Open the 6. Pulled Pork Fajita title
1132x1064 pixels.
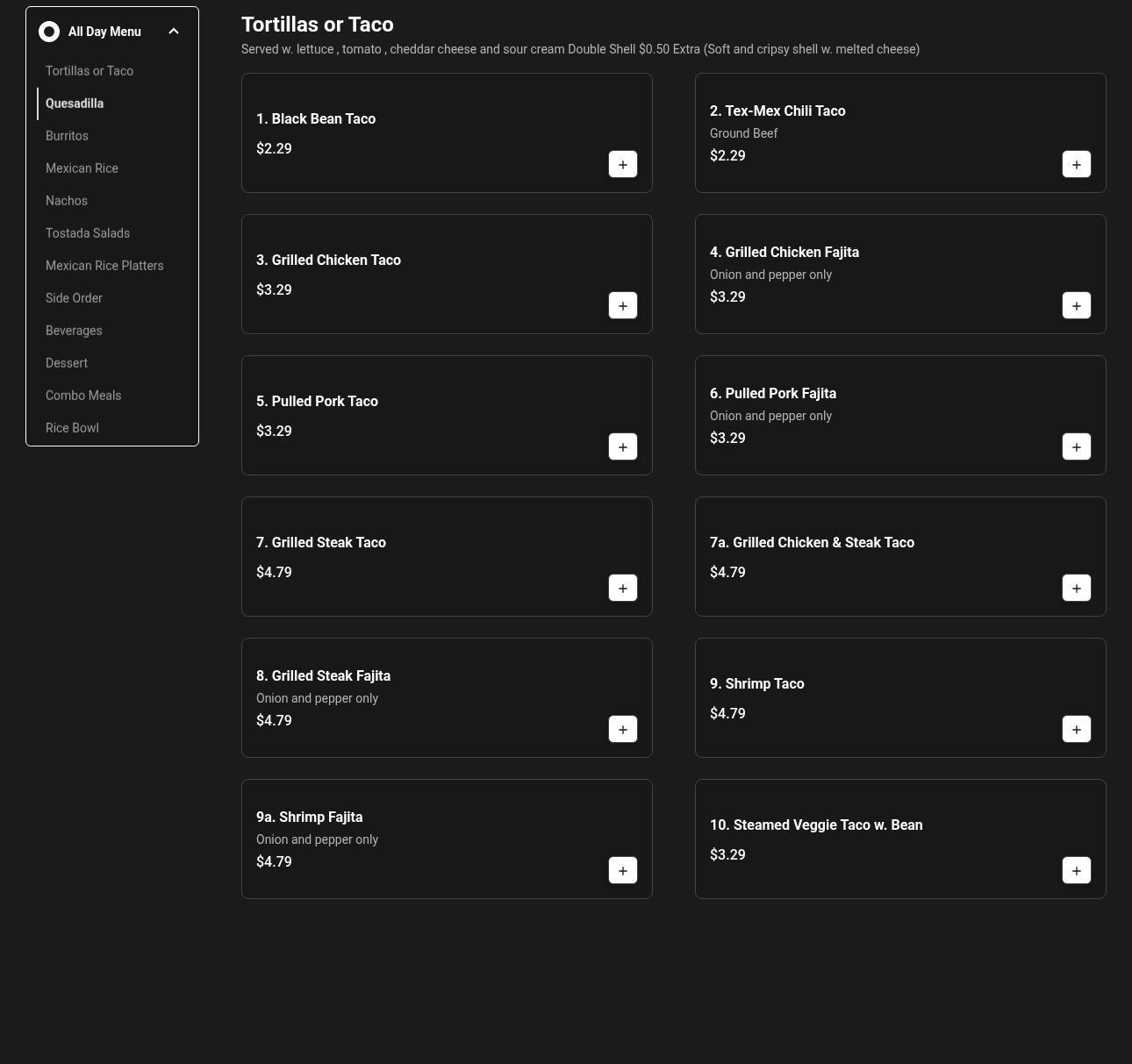pyautogui.click(x=773, y=394)
